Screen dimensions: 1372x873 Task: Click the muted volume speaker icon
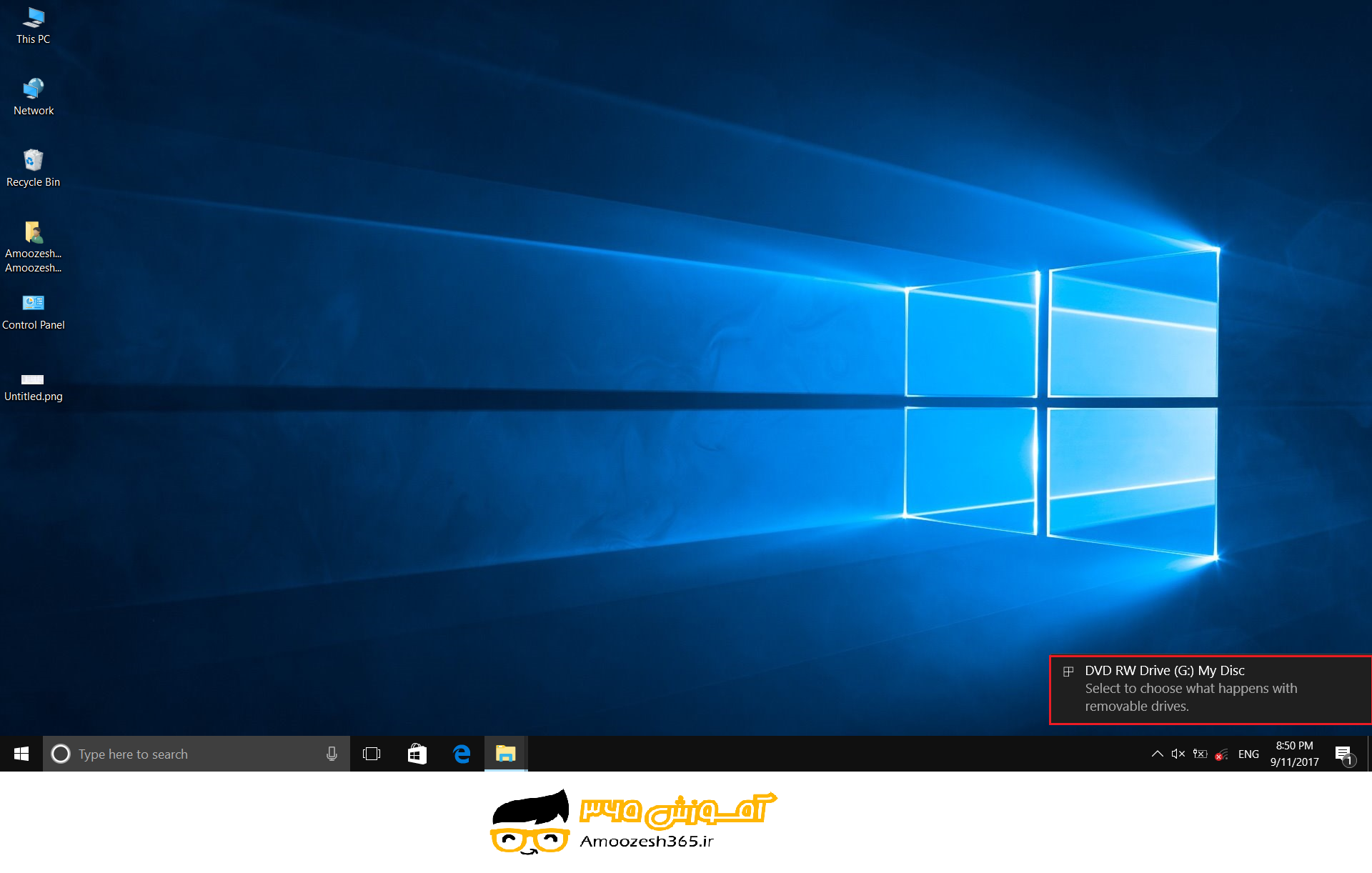pos(1178,754)
